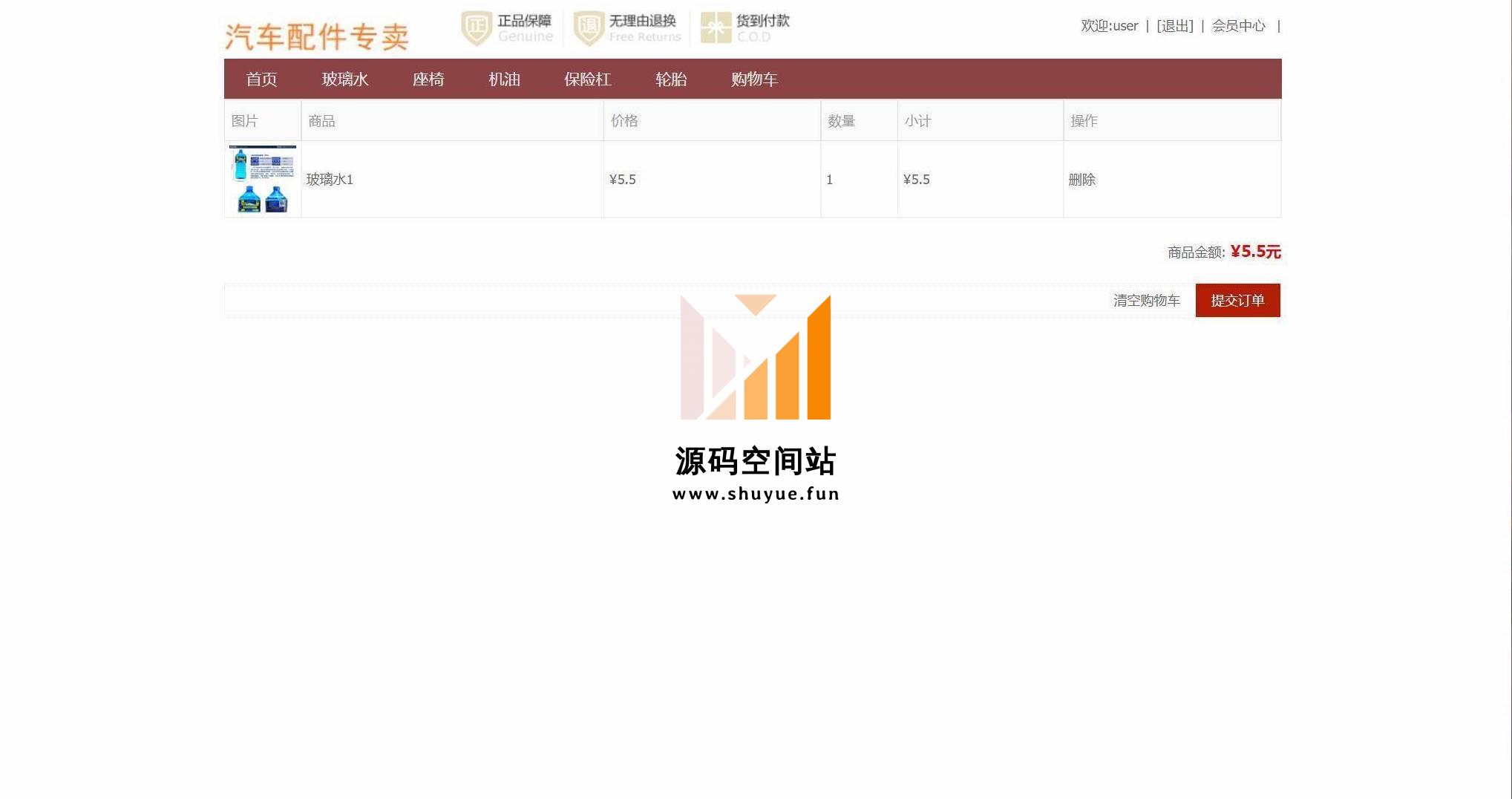
Task: Click the 玻璃水1 product thumbnail
Action: click(263, 179)
